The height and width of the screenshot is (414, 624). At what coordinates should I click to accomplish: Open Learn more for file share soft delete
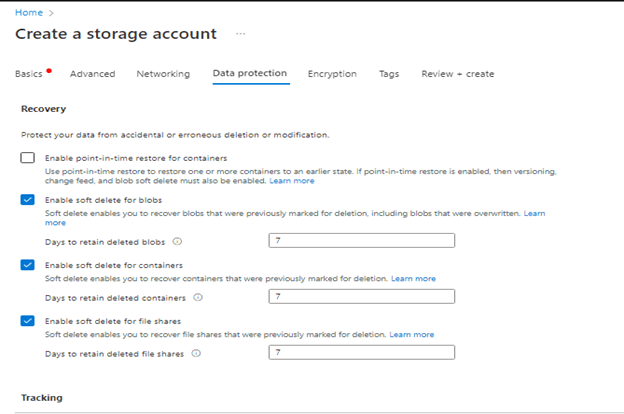(411, 334)
